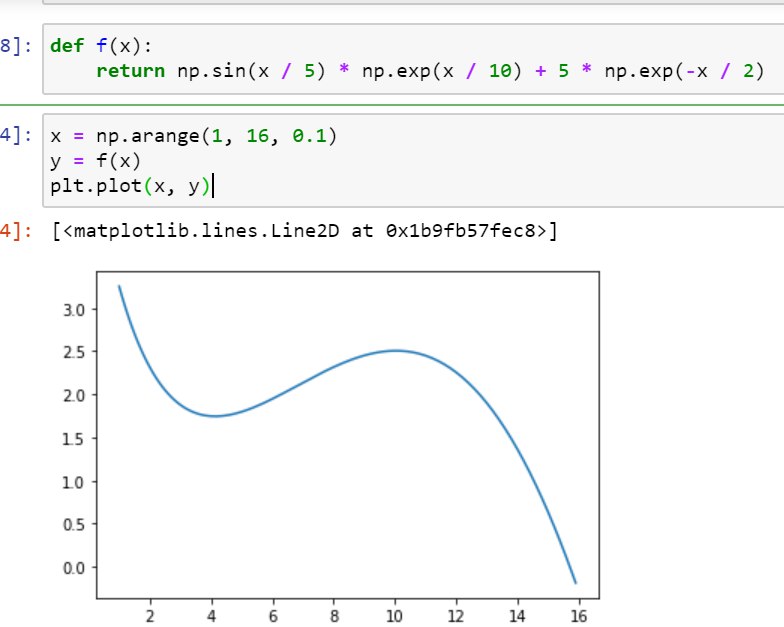Click the y = f(x) code line
The height and width of the screenshot is (627, 784).
click(x=95, y=161)
